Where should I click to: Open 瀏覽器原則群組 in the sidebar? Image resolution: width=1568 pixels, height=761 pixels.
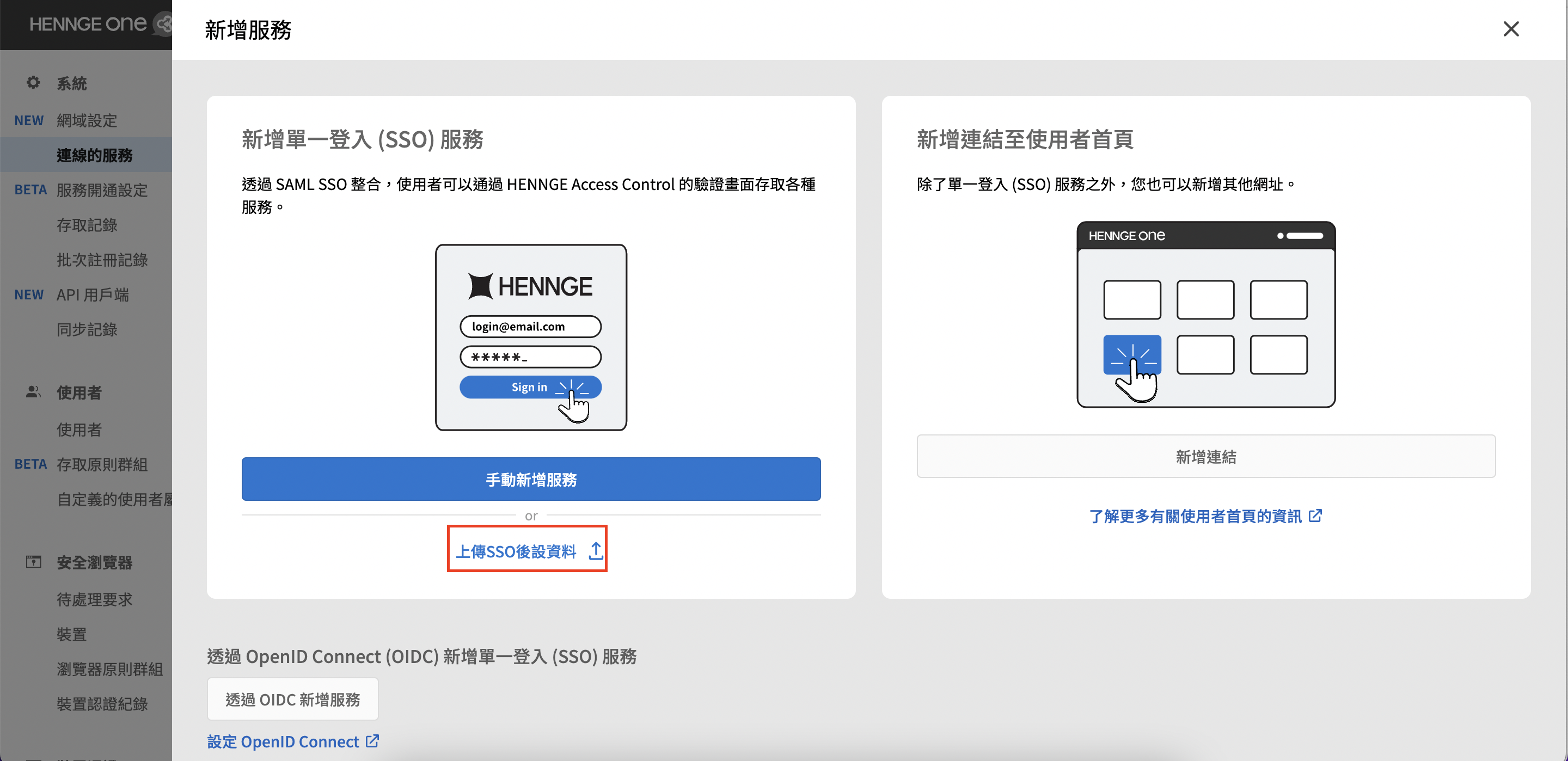coord(109,669)
